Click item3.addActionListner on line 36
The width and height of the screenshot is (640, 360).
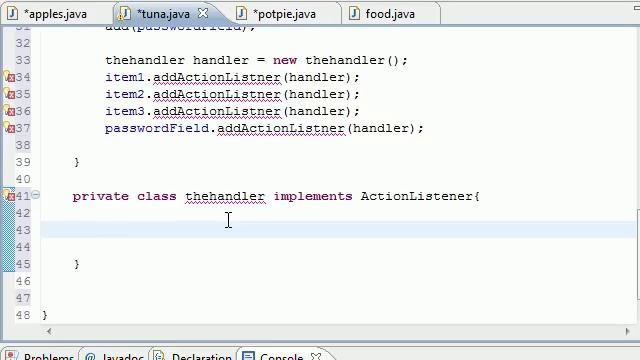pos(193,111)
